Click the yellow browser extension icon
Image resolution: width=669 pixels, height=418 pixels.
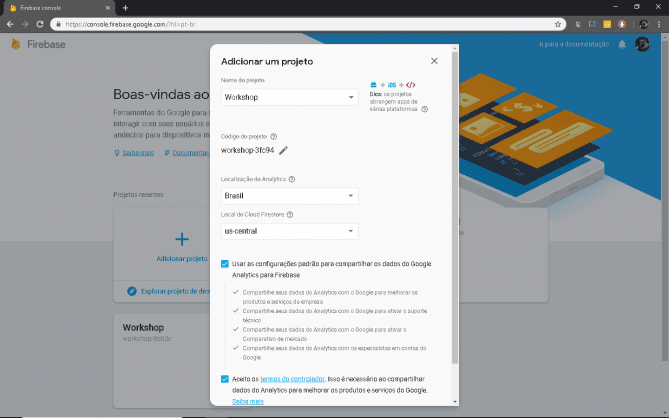pyautogui.click(x=607, y=24)
